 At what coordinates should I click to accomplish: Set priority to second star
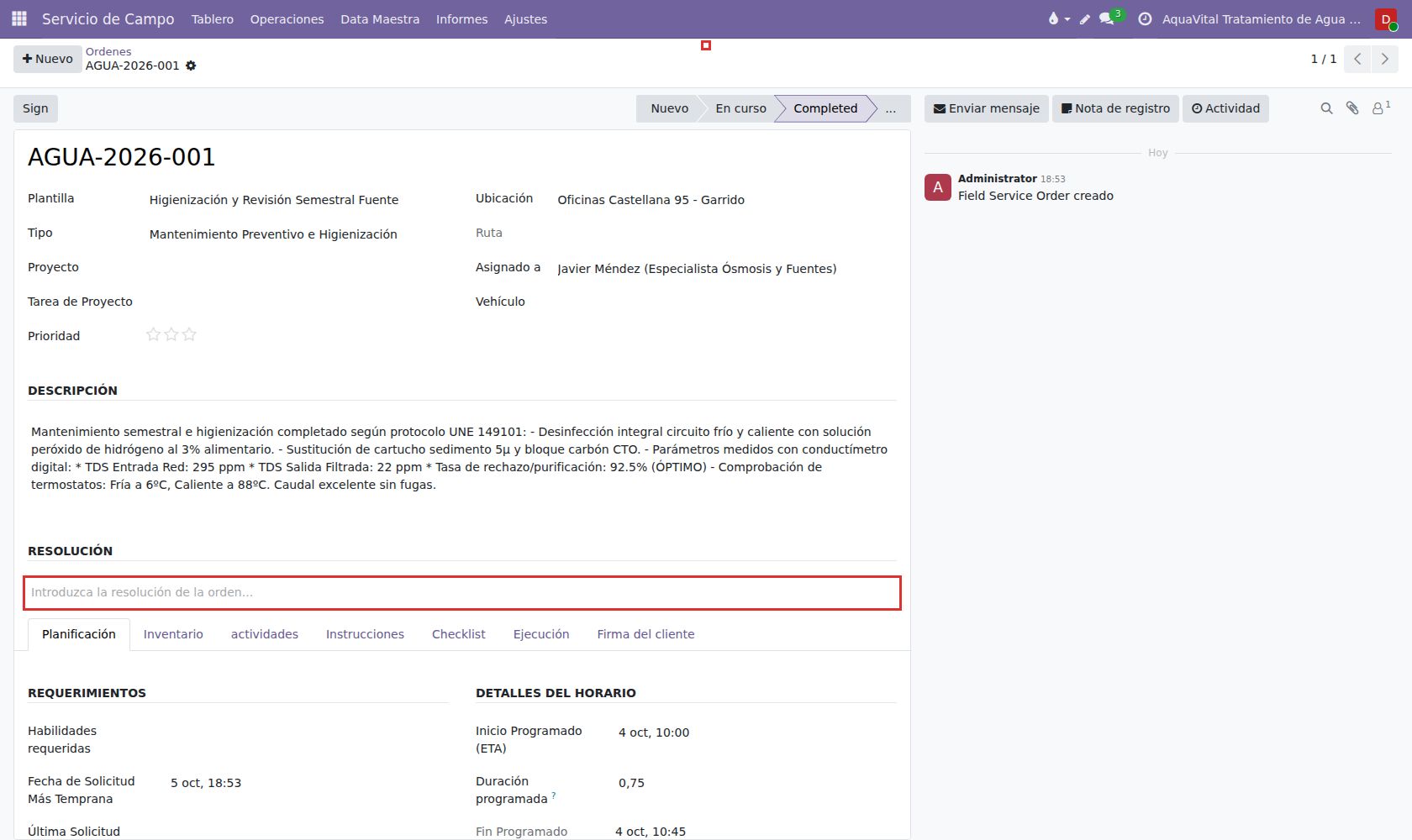pos(171,334)
